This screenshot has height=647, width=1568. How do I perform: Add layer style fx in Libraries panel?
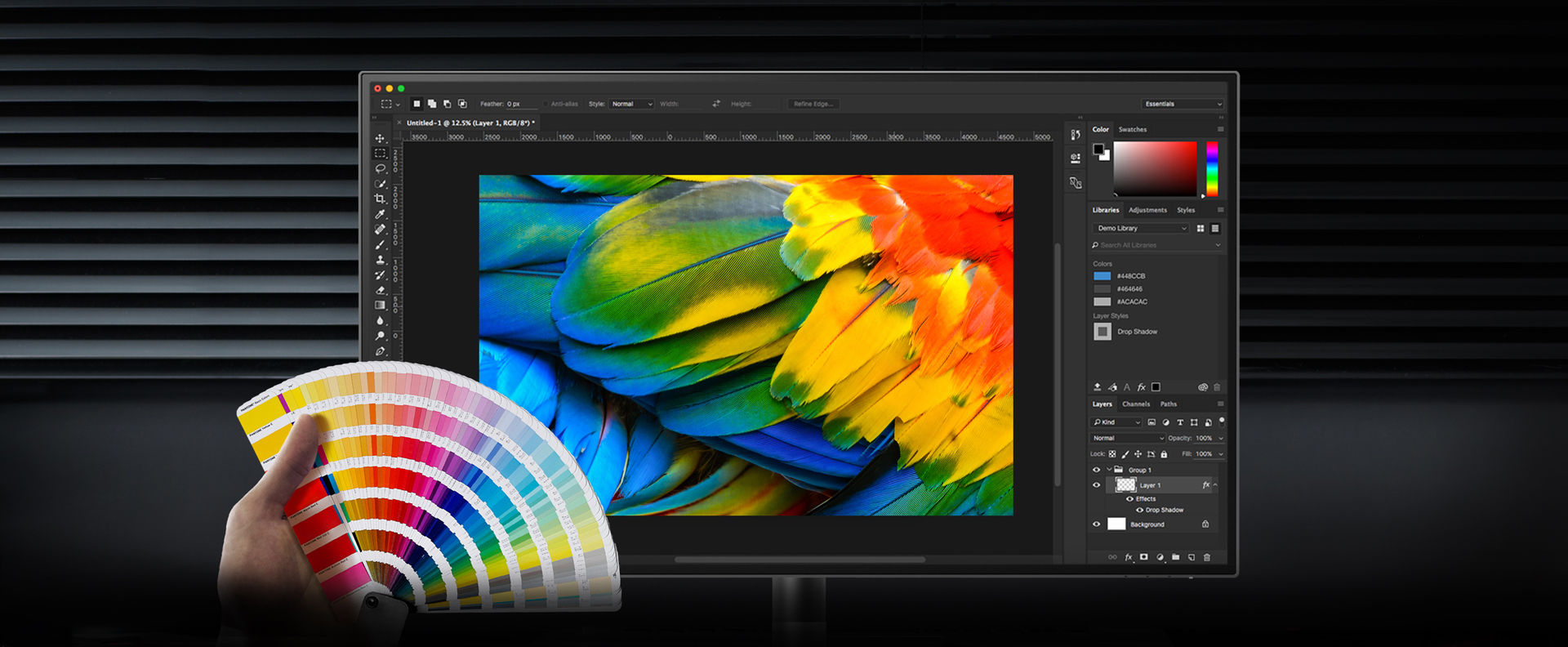coord(1141,387)
